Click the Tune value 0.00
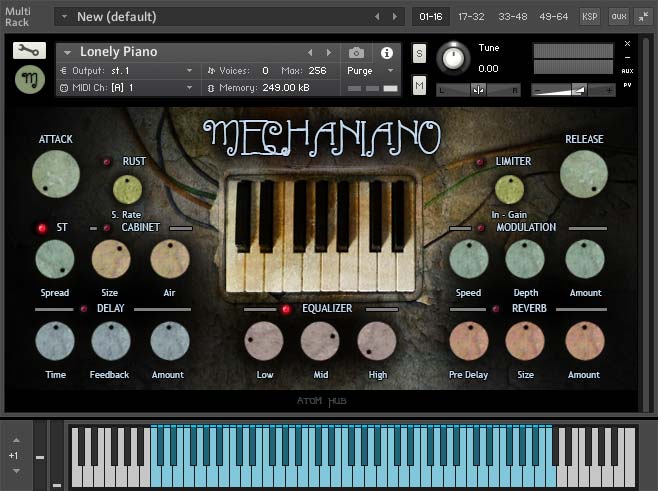Image resolution: width=658 pixels, height=491 pixels. point(488,68)
